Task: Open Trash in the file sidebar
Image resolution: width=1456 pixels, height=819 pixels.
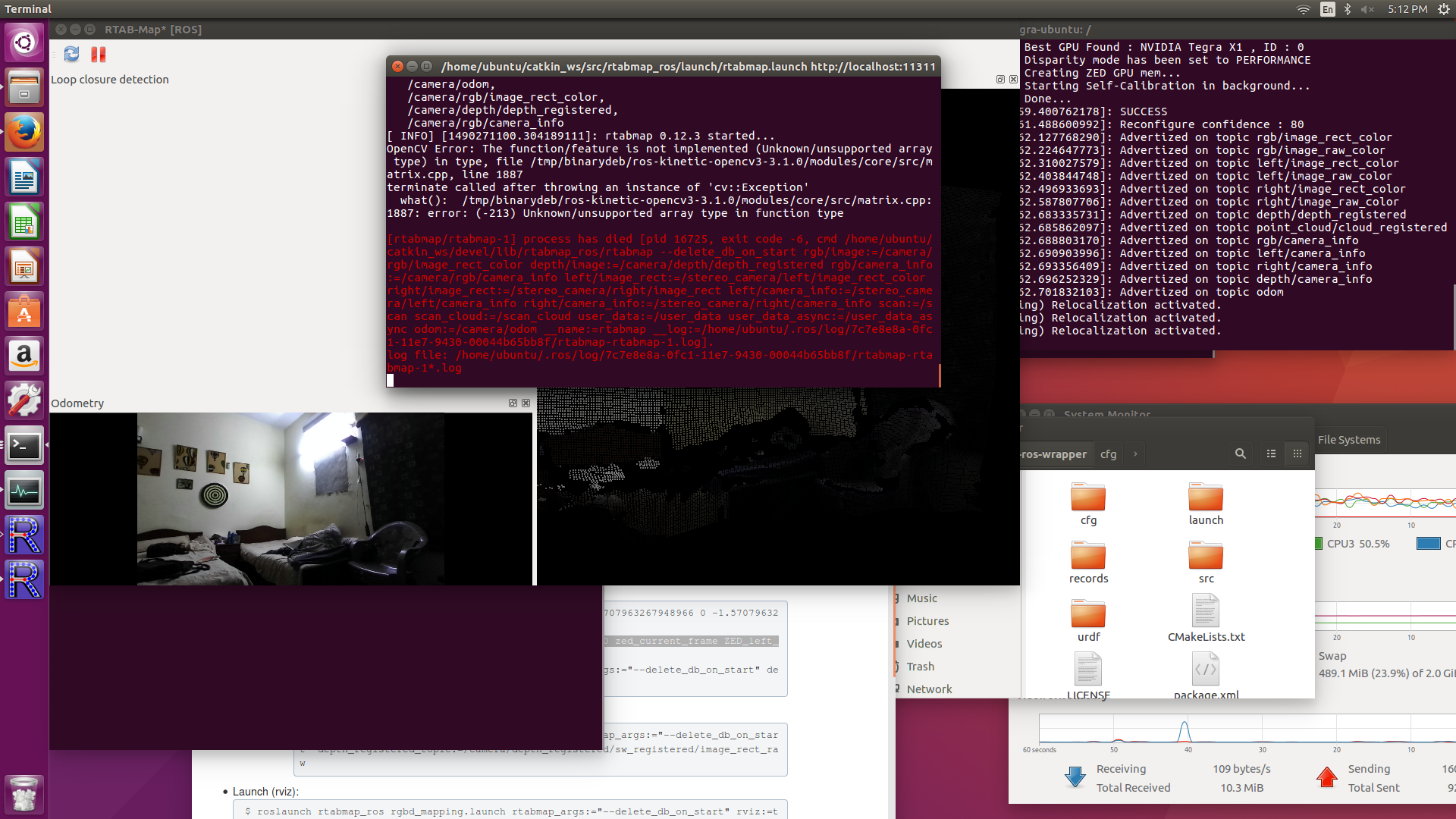Action: 920,666
